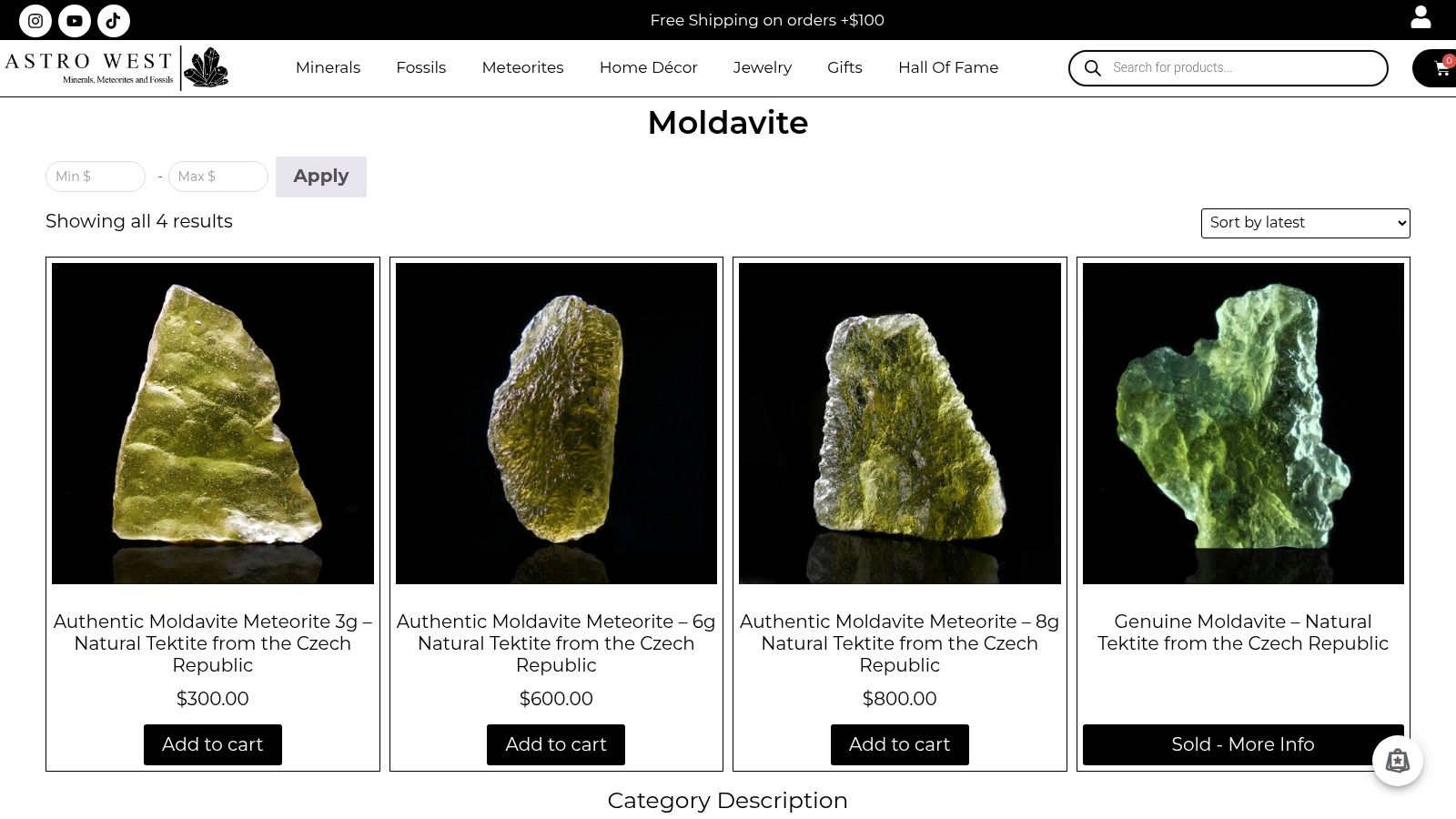Open the Gifts menu

tap(844, 67)
